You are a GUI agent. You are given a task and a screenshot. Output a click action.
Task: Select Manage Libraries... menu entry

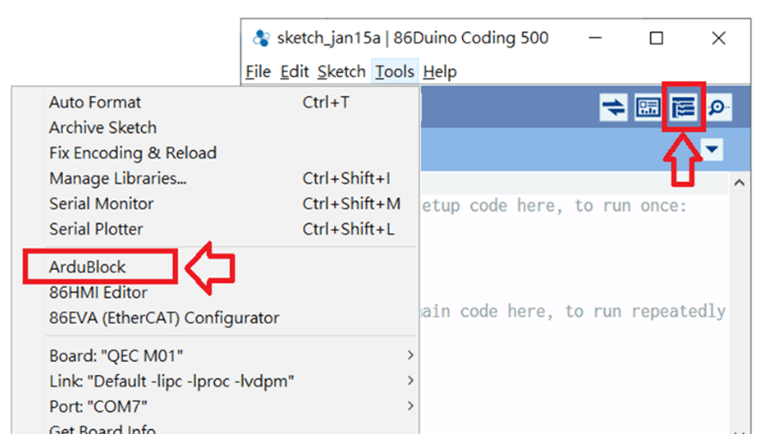pyautogui.click(x=117, y=178)
